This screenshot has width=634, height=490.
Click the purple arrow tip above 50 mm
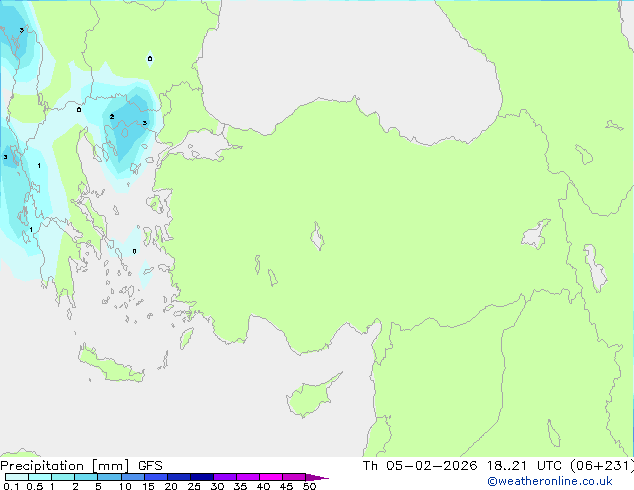click(317, 477)
